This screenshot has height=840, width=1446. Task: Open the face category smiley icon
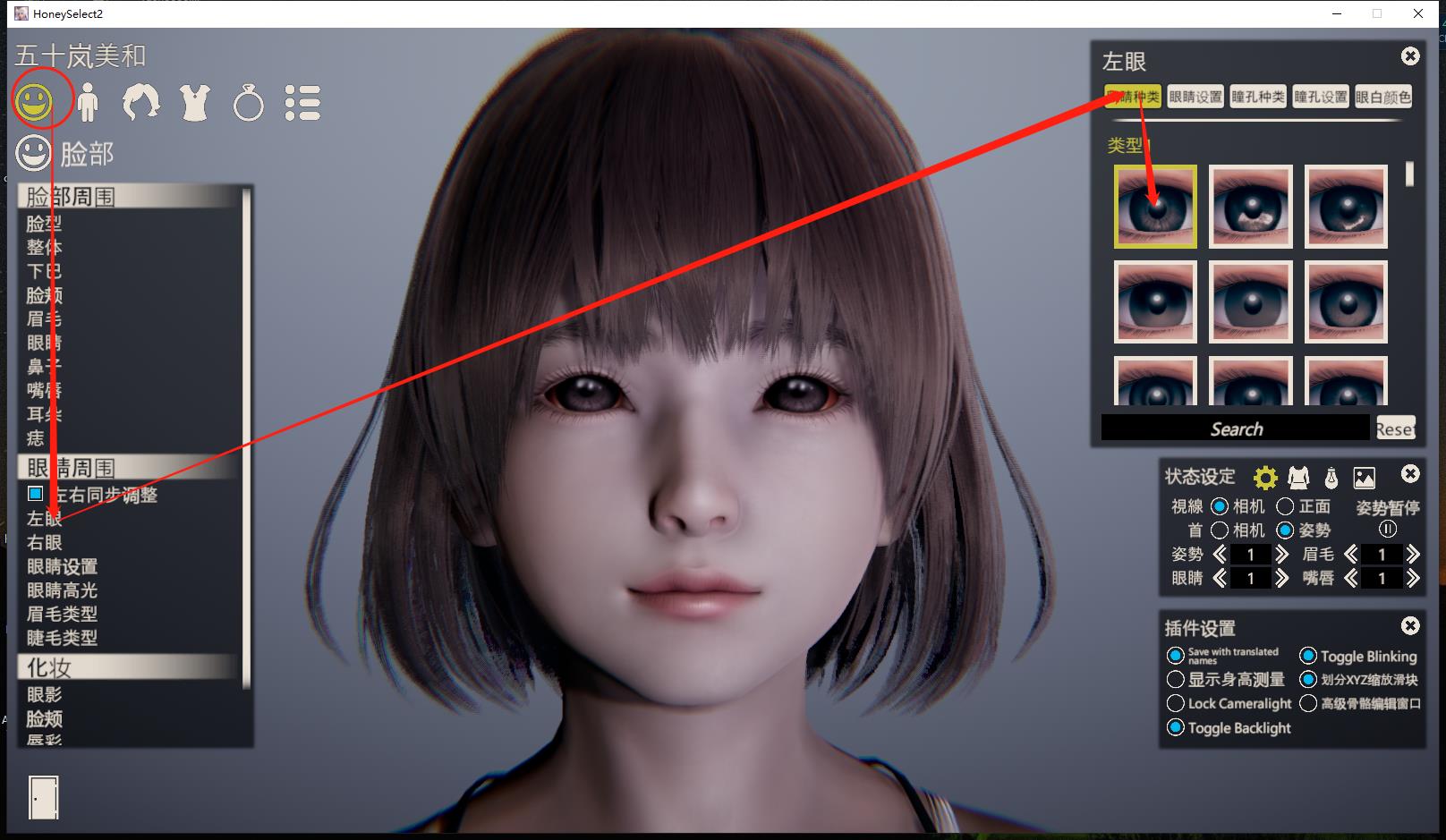(34, 102)
